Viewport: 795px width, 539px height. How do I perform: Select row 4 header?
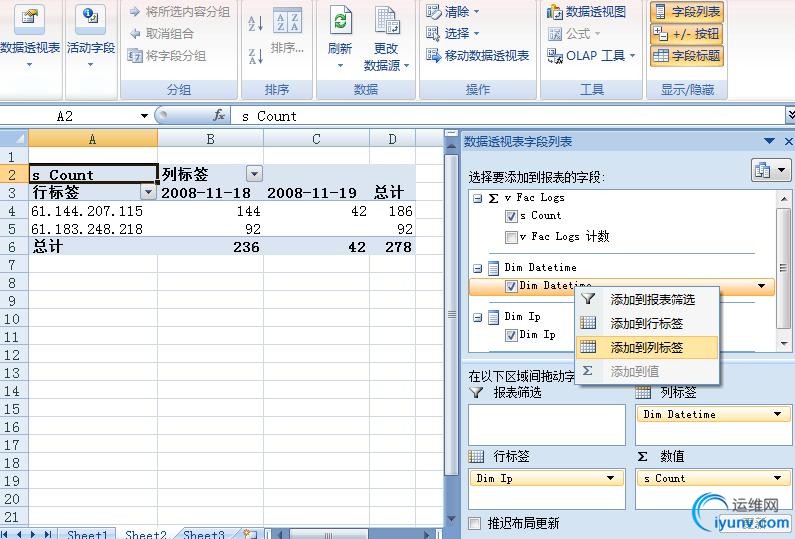point(12,211)
